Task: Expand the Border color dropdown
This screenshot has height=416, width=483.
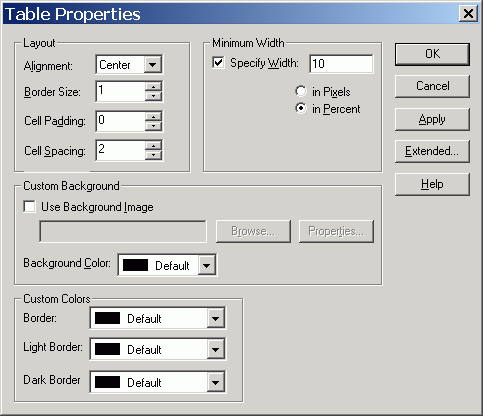Action: click(x=215, y=318)
